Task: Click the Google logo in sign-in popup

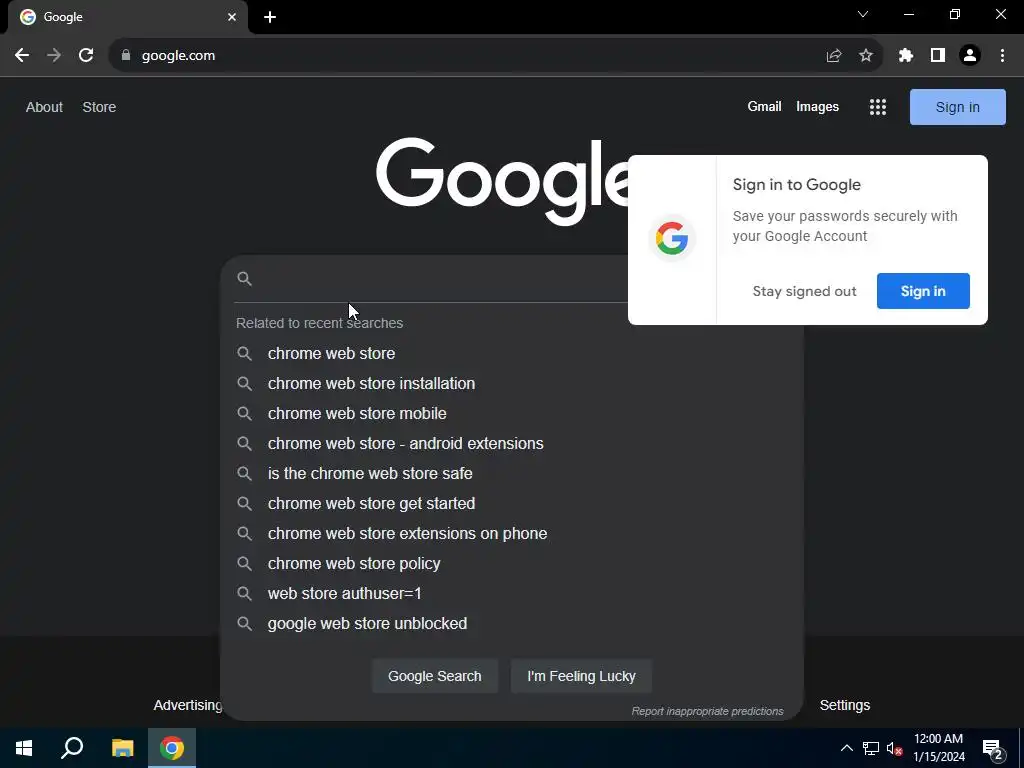Action: click(672, 238)
